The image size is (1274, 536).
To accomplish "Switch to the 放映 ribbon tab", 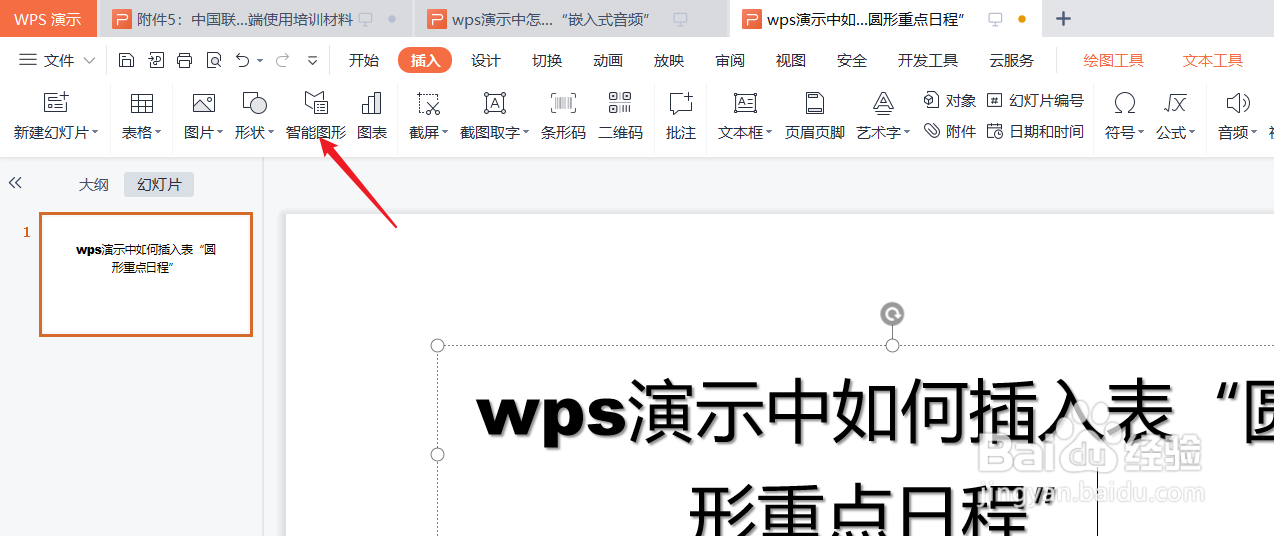I will tap(669, 60).
